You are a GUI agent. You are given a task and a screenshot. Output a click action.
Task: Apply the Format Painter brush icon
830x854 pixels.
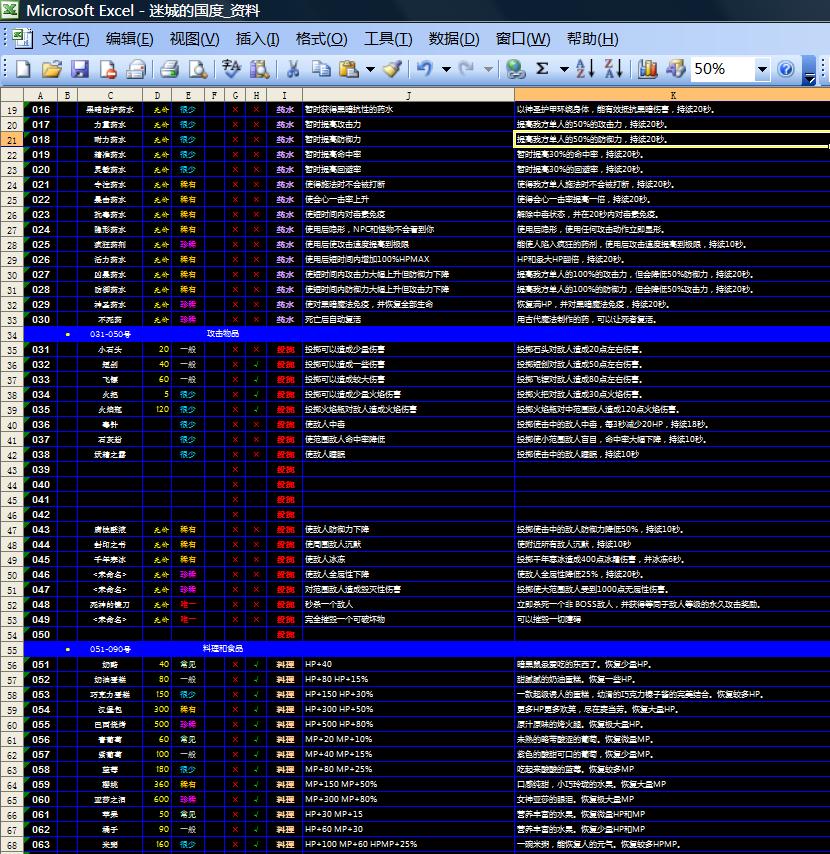coord(393,69)
